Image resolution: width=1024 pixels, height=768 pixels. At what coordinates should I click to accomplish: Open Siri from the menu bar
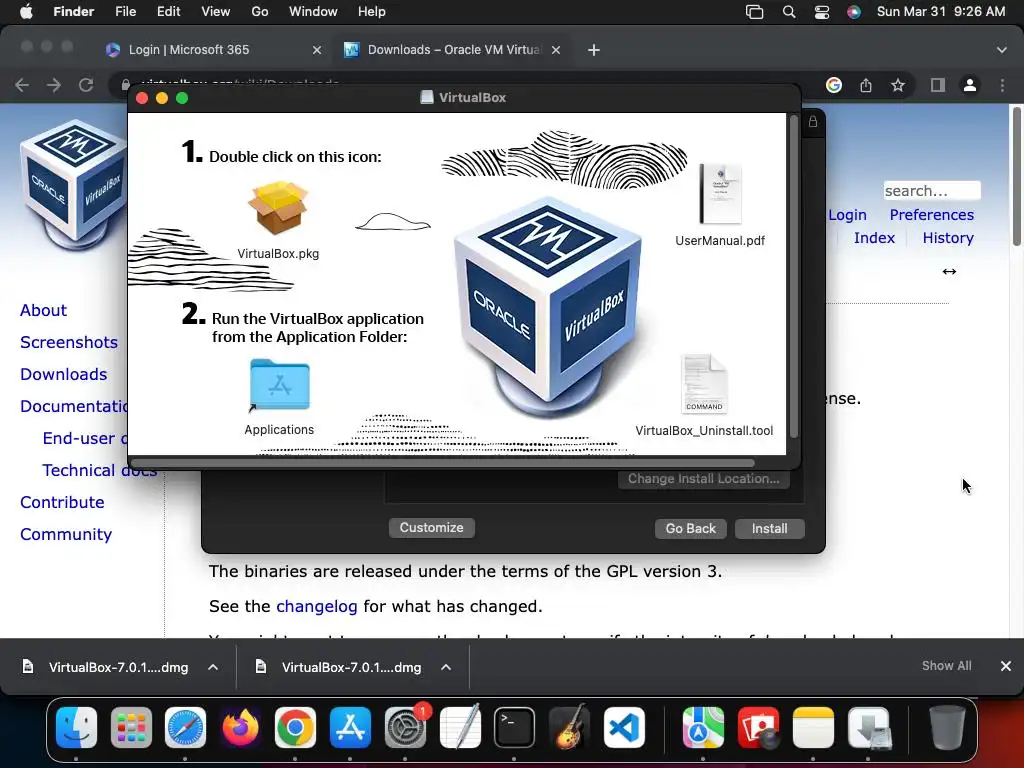coord(854,12)
